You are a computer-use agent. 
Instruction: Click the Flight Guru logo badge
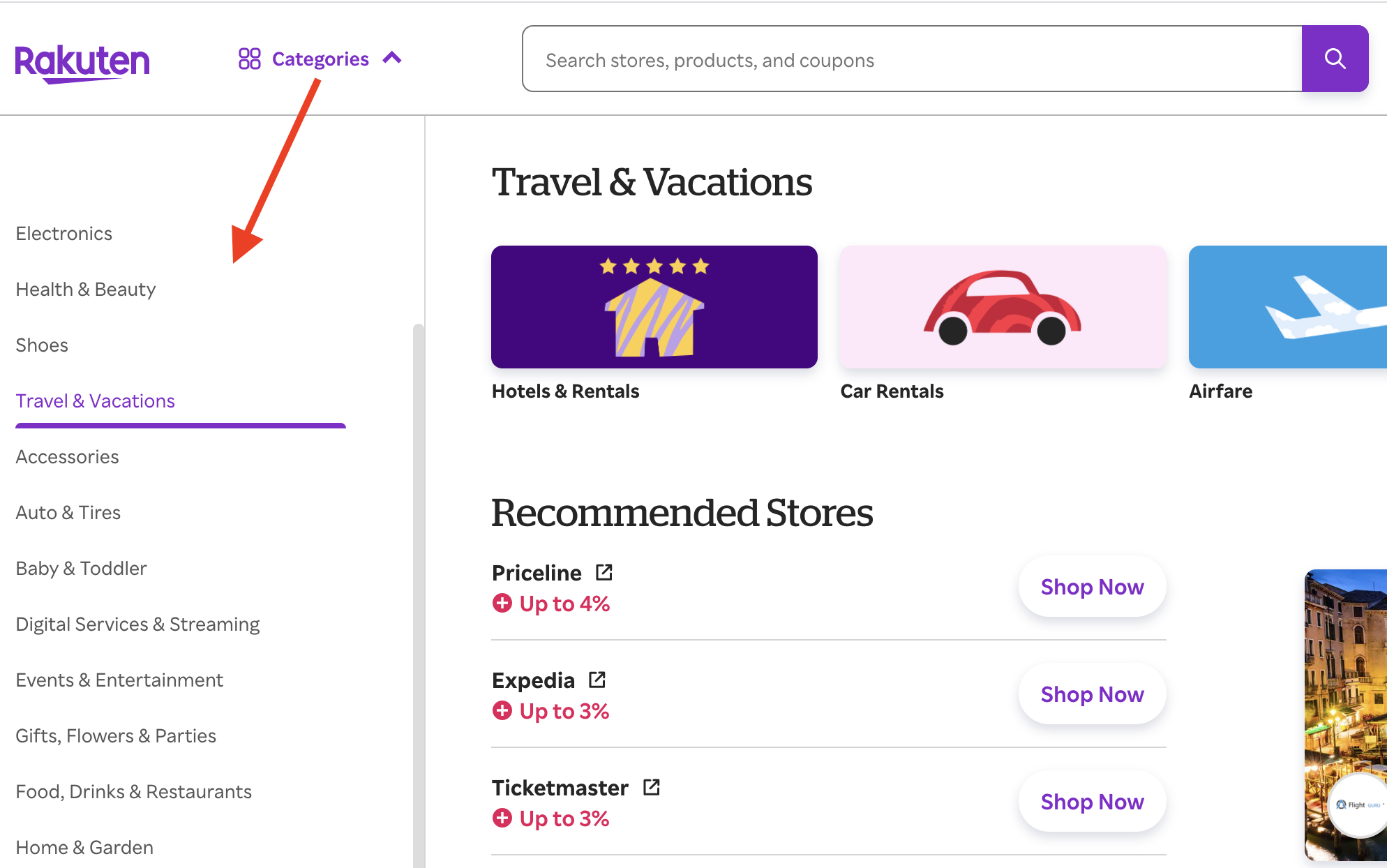tap(1359, 805)
